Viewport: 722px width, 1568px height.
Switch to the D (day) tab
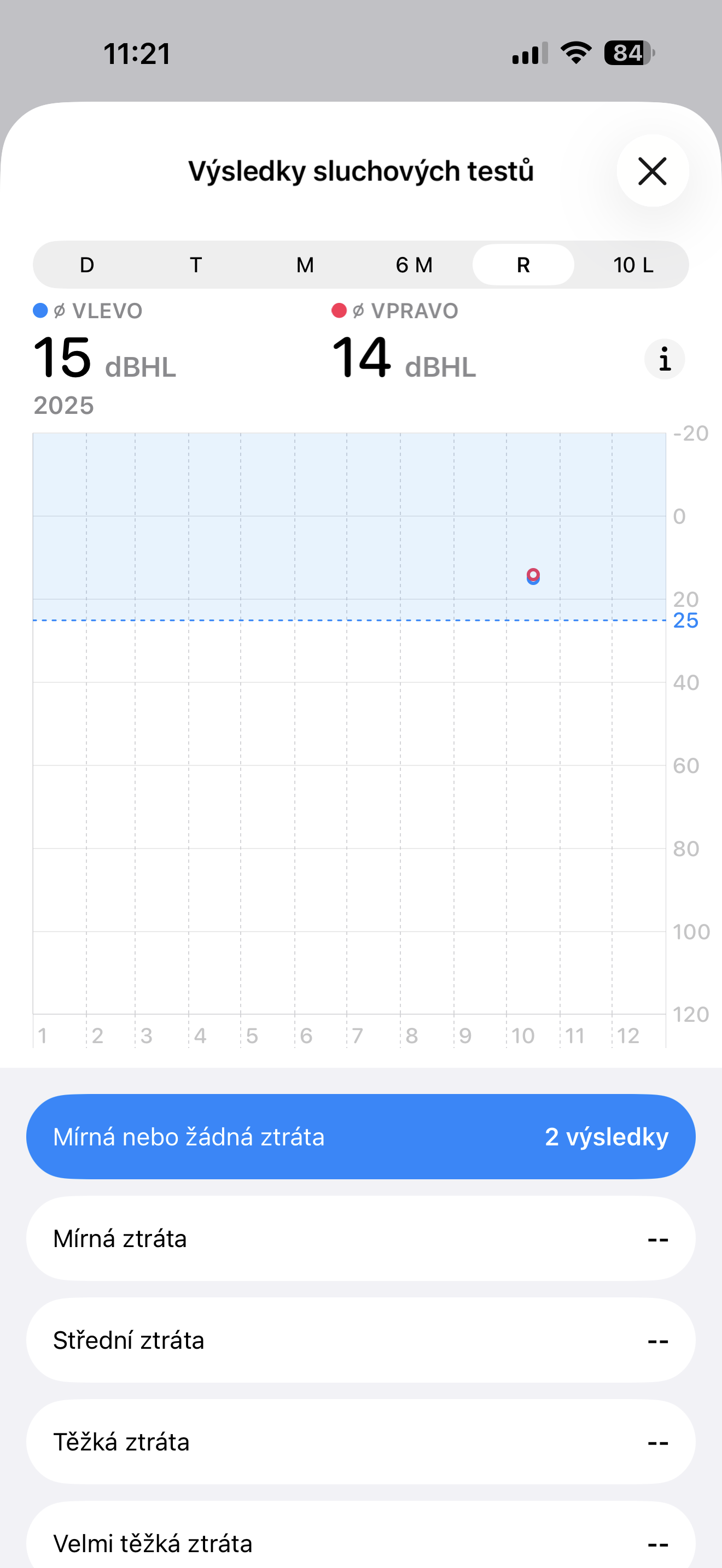point(87,265)
